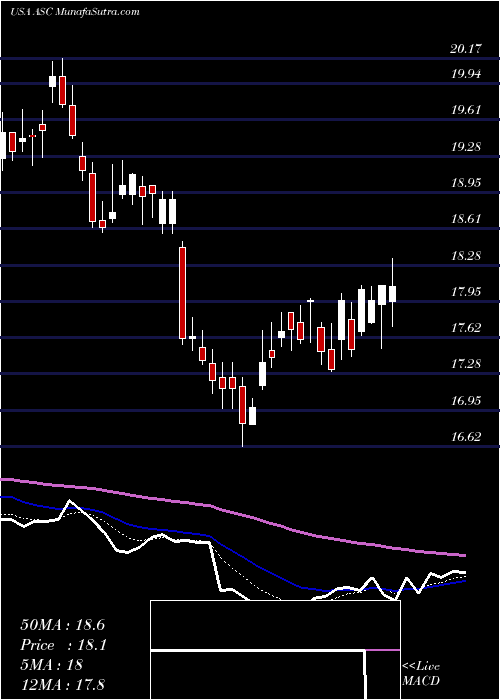Image resolution: width=500 pixels, height=700 pixels.
Task: Click the '<<Live MACD' label
Action: click(421, 674)
